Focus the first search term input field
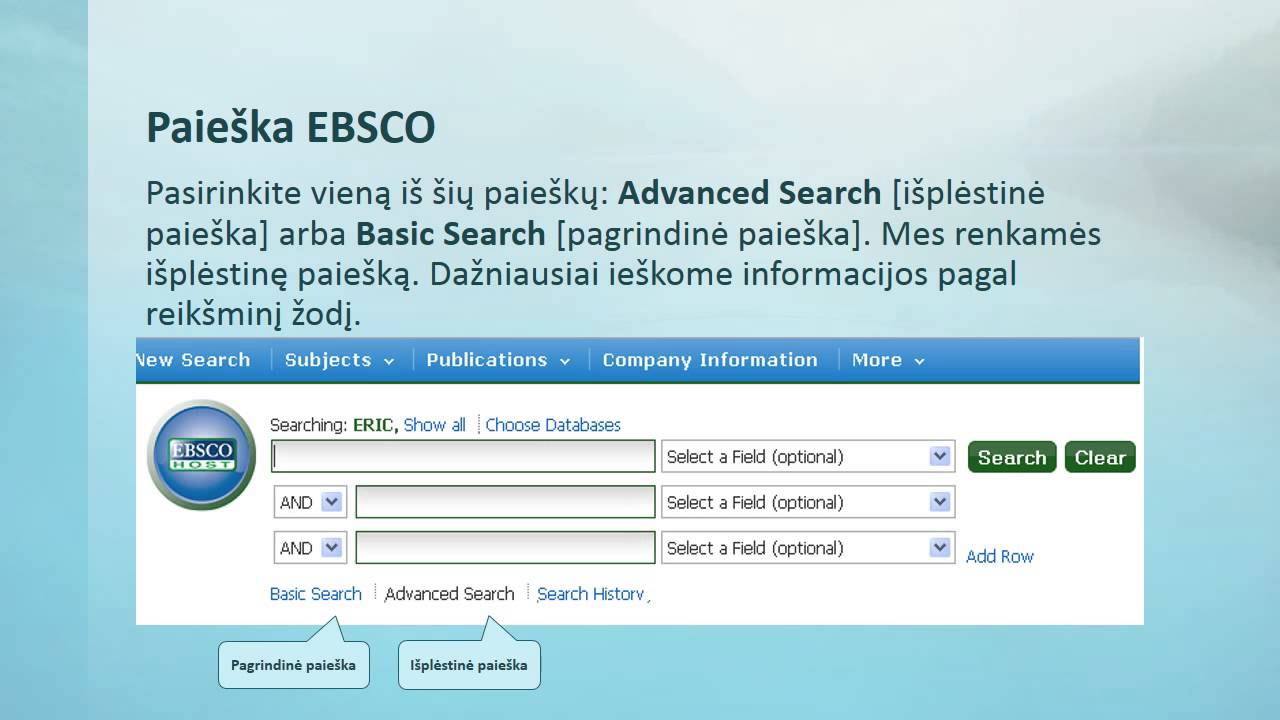 pyautogui.click(x=463, y=456)
